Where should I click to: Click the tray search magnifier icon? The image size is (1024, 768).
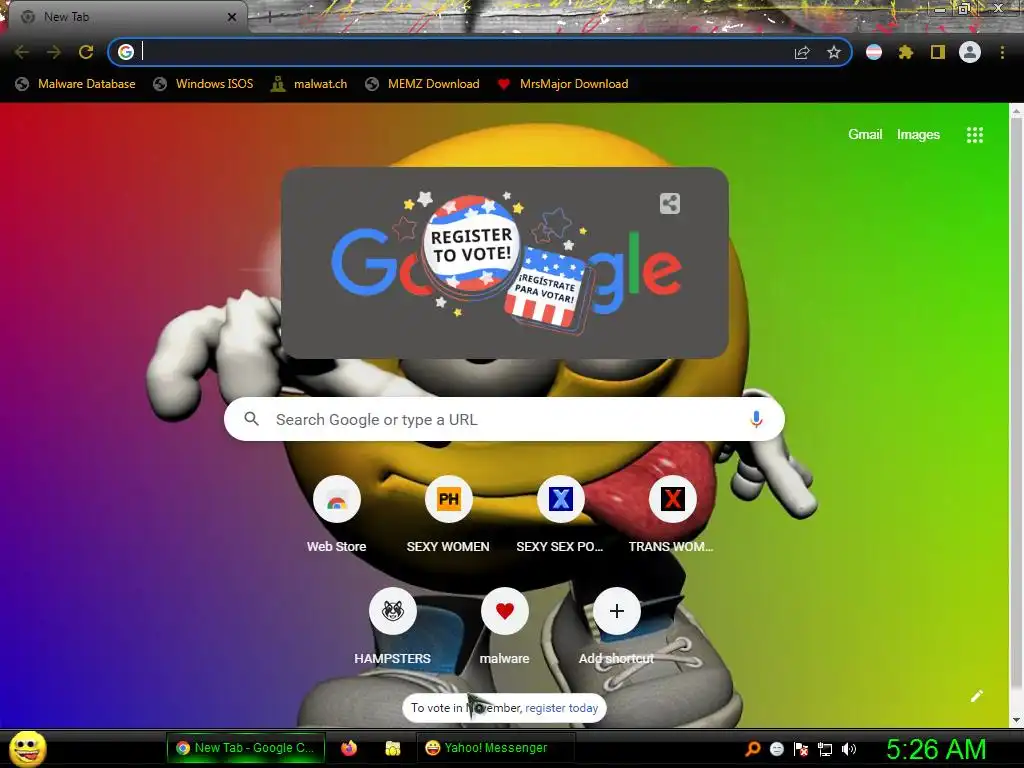coord(753,749)
